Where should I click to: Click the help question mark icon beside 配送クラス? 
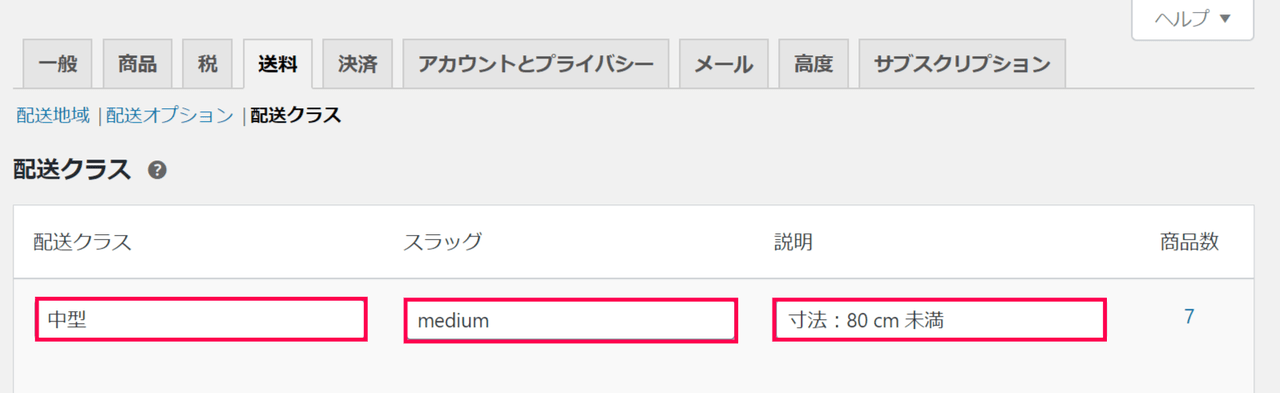point(157,170)
